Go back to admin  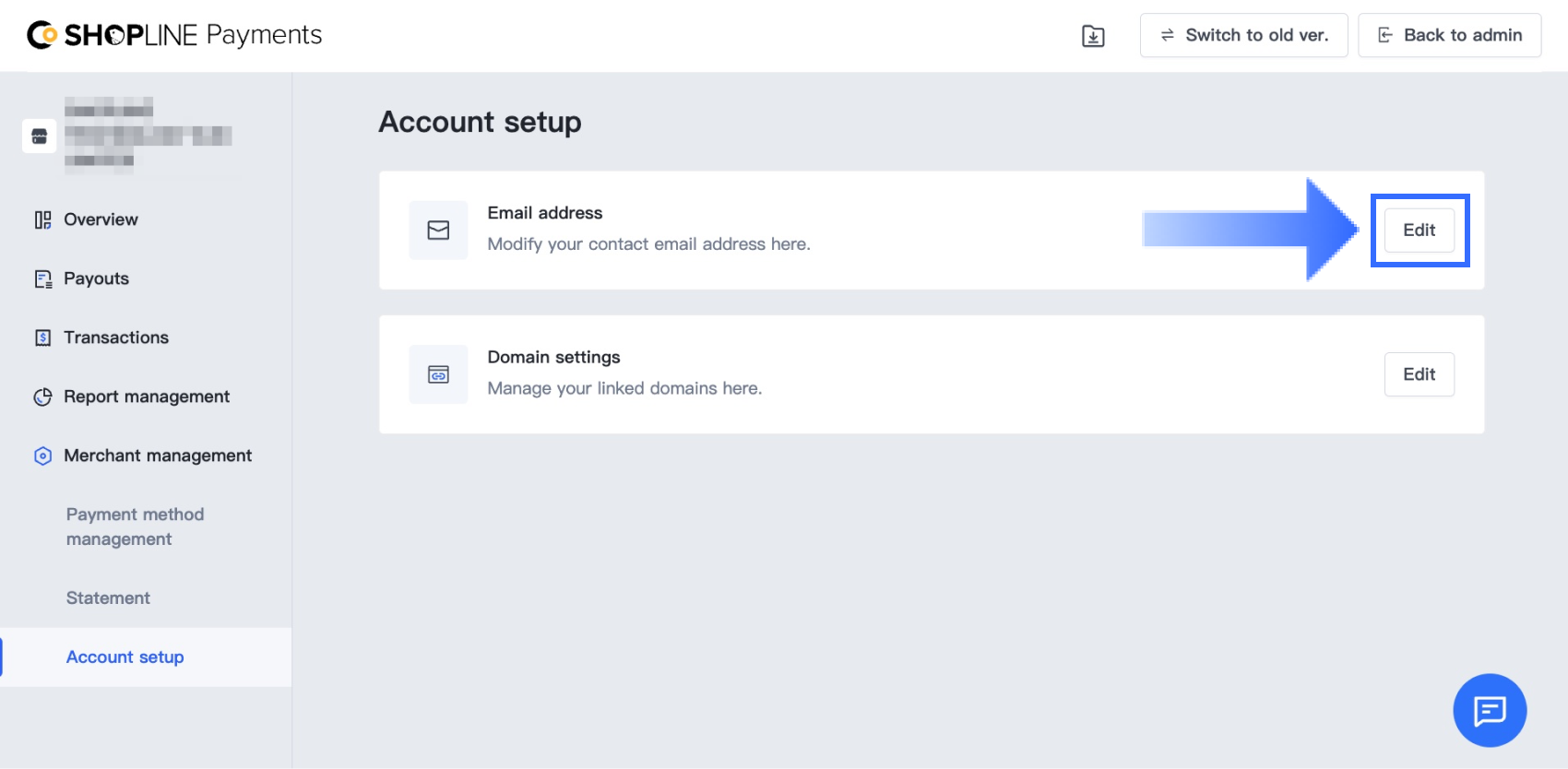[1449, 35]
